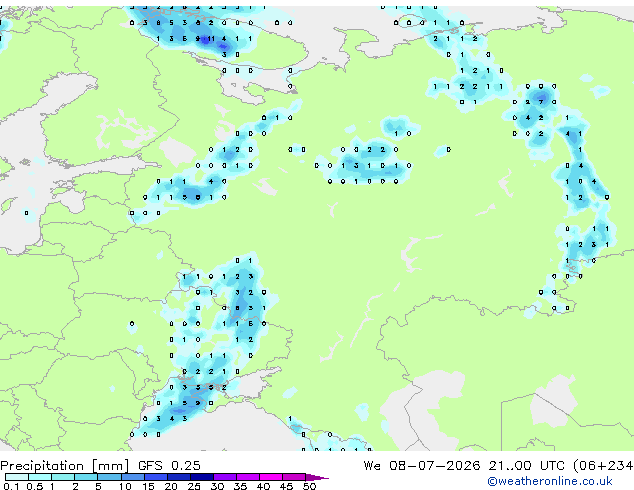Click the '21..00 UTC' time text

coord(526,466)
